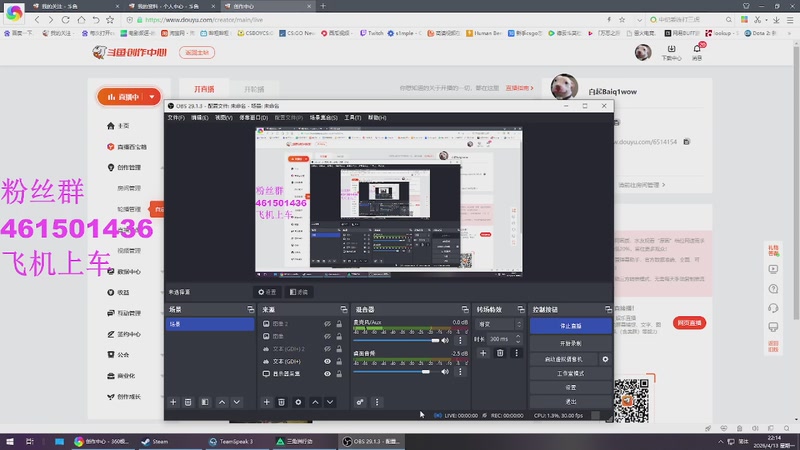Copy room link icon beside douyu.com/6514154
The image size is (800, 450).
pos(687,141)
